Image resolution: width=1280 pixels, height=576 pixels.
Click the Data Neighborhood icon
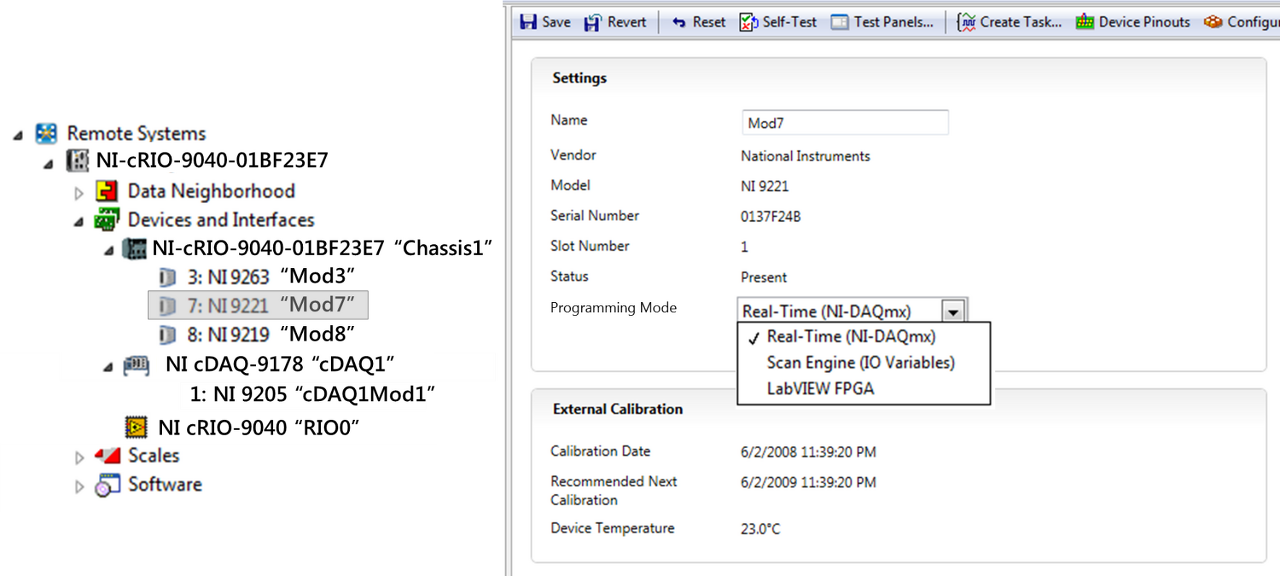[107, 191]
